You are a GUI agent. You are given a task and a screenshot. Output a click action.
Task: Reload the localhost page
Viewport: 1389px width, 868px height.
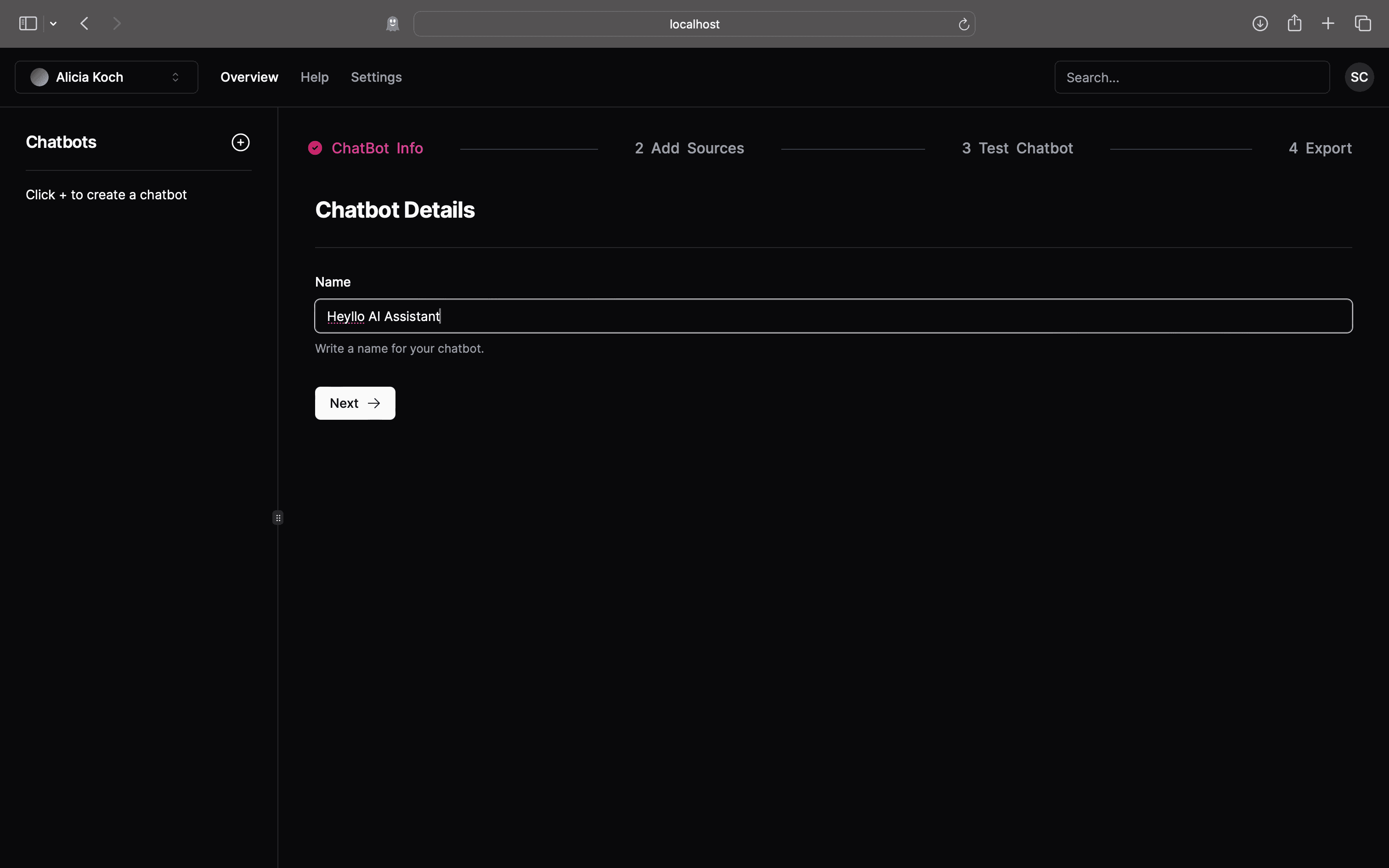coord(964,24)
